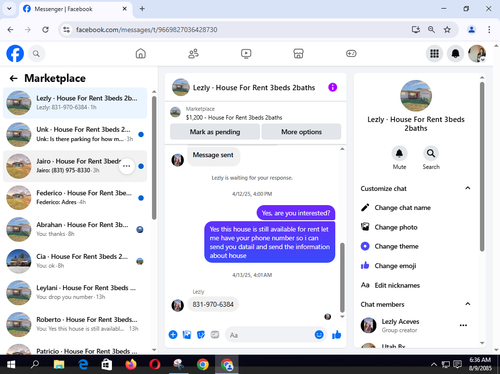Select Change emoji option

coord(395,266)
